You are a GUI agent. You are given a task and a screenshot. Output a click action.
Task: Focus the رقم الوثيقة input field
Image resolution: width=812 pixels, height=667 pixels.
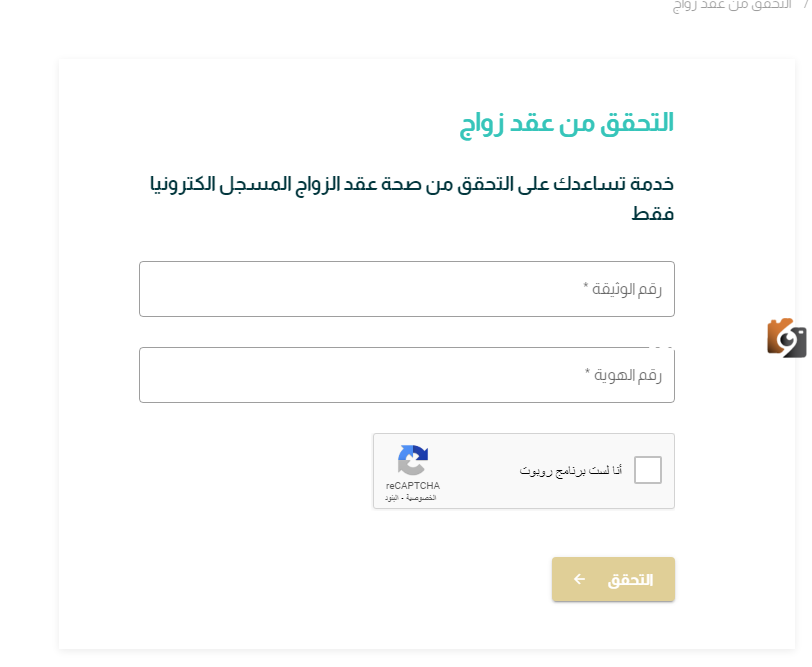coord(407,289)
